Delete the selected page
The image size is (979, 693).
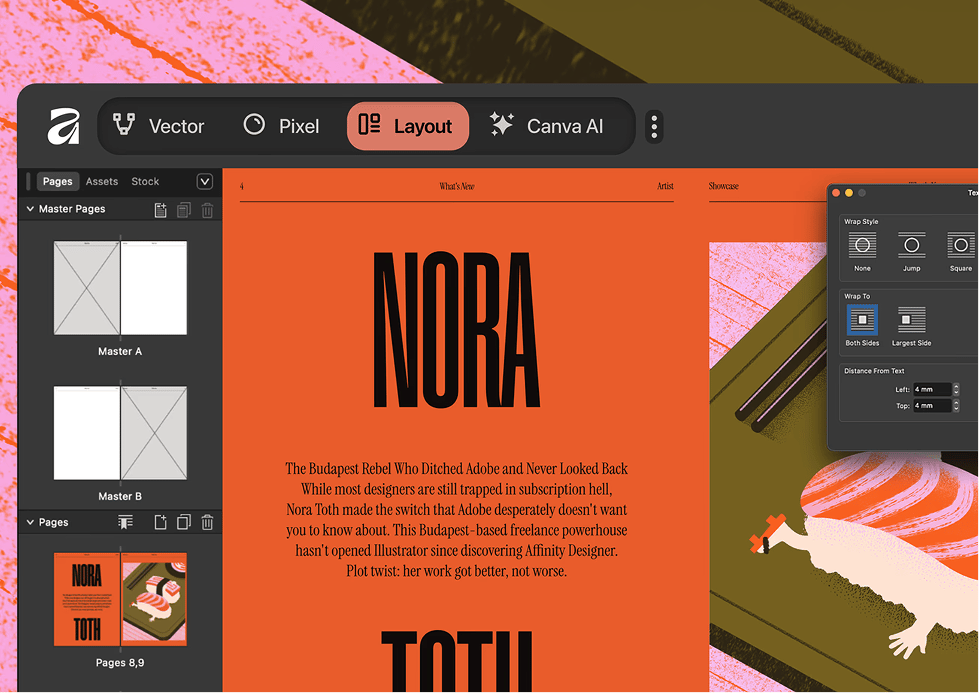(207, 522)
